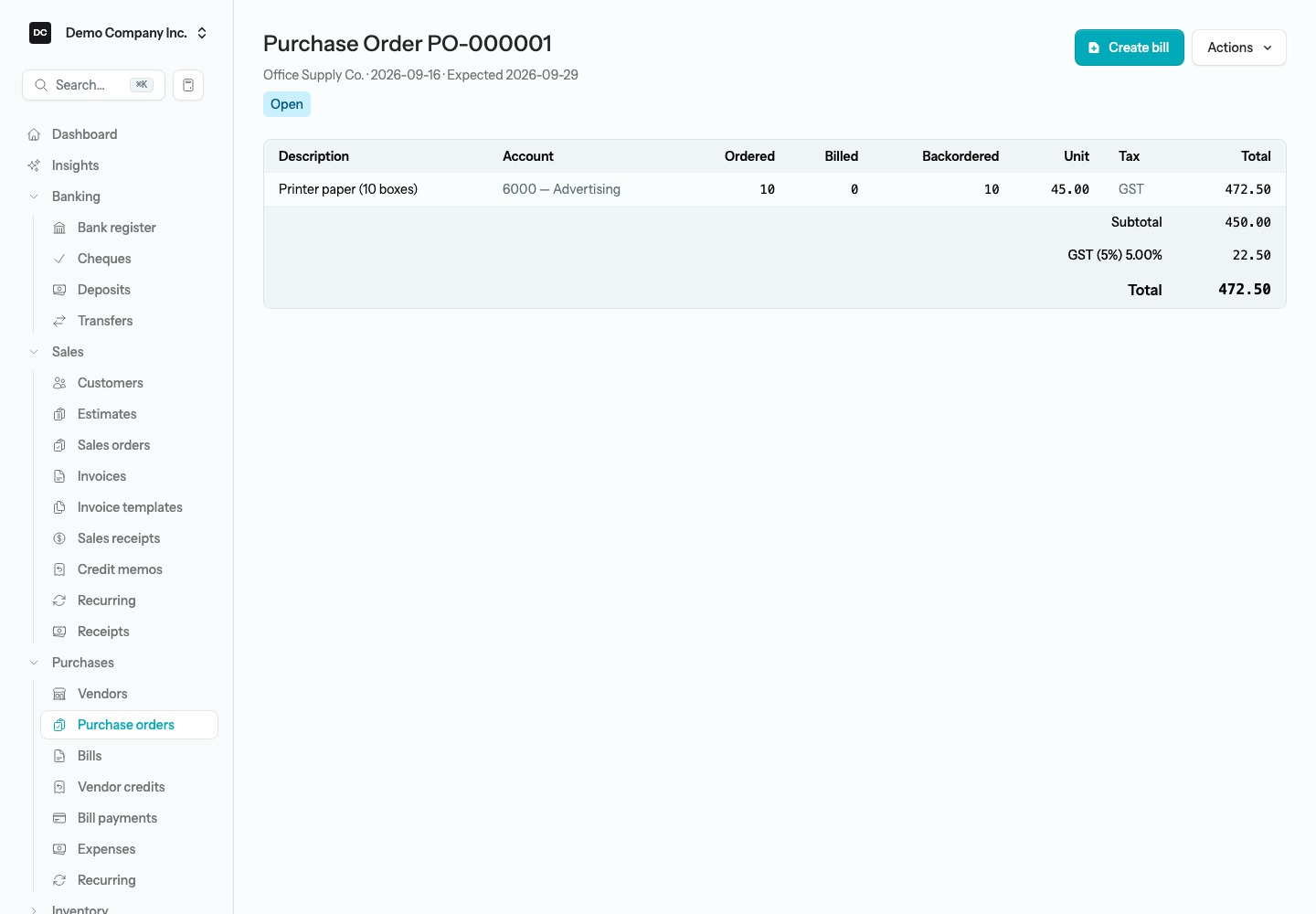Click the Bill payments card icon

pos(59,818)
